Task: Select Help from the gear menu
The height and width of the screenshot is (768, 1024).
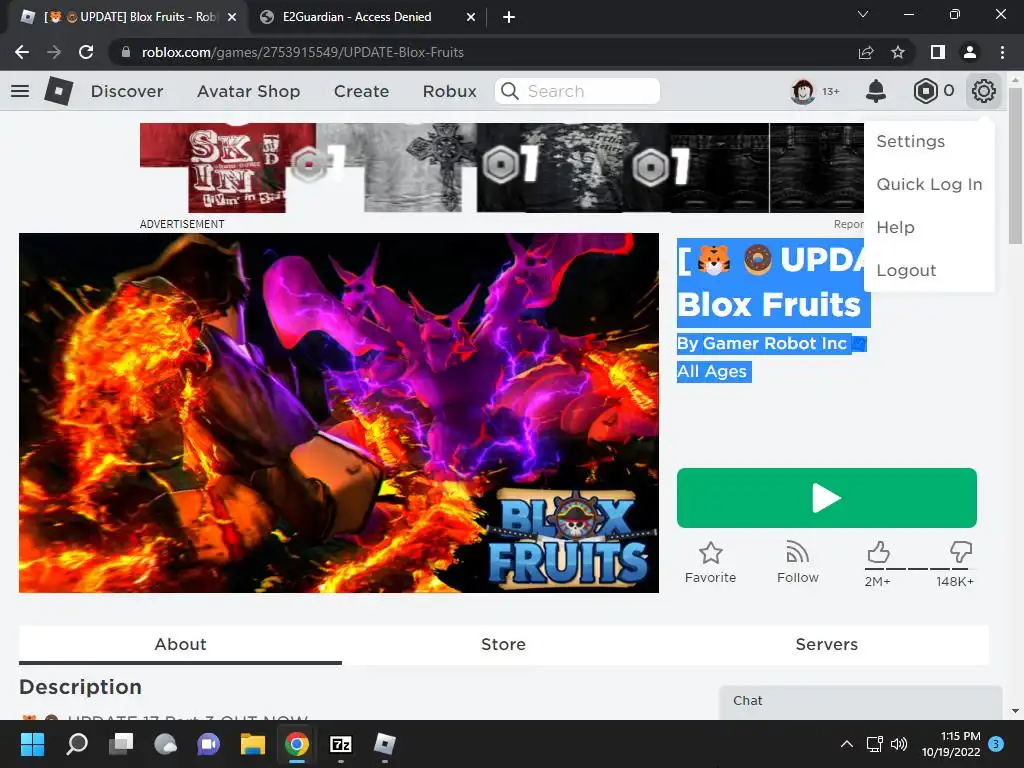Action: 895,227
